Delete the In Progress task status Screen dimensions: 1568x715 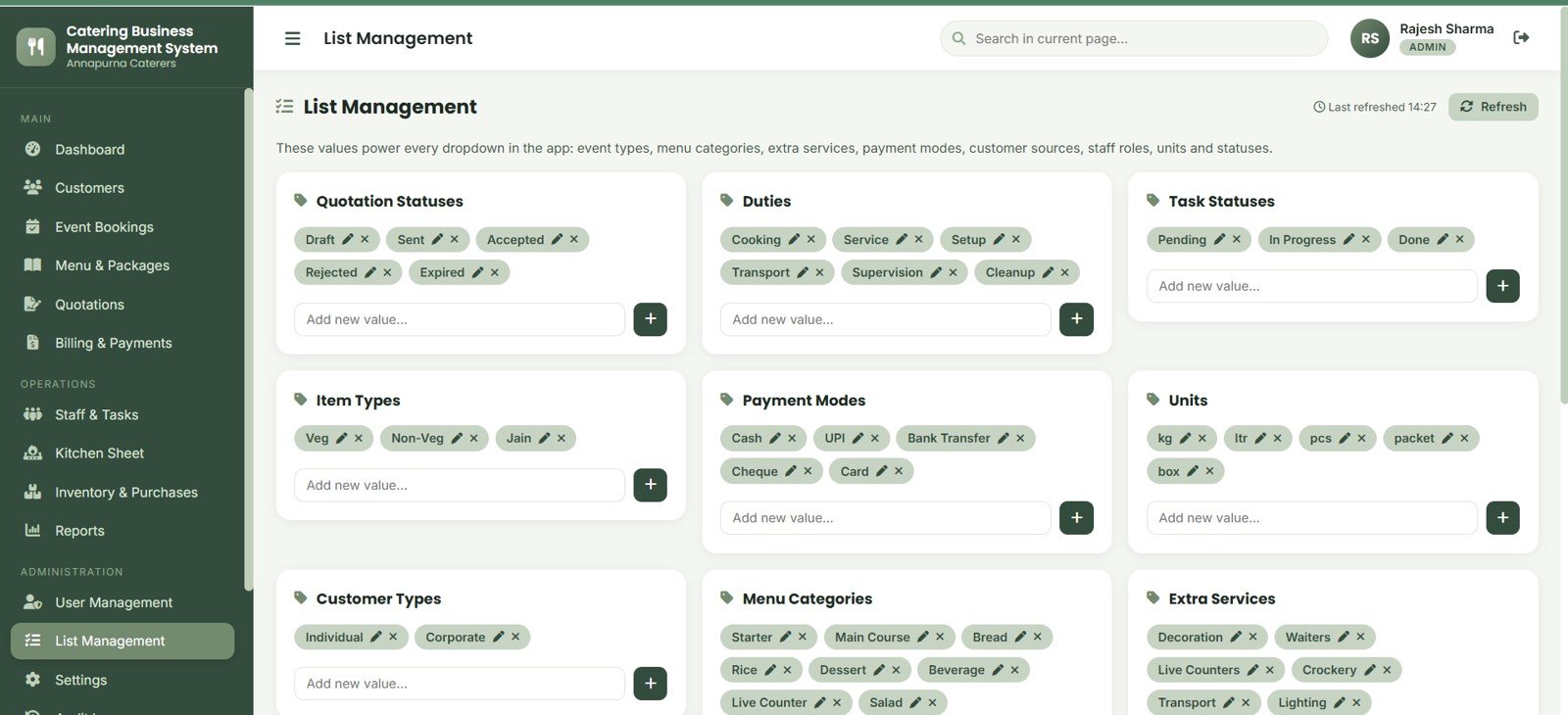coord(1365,239)
